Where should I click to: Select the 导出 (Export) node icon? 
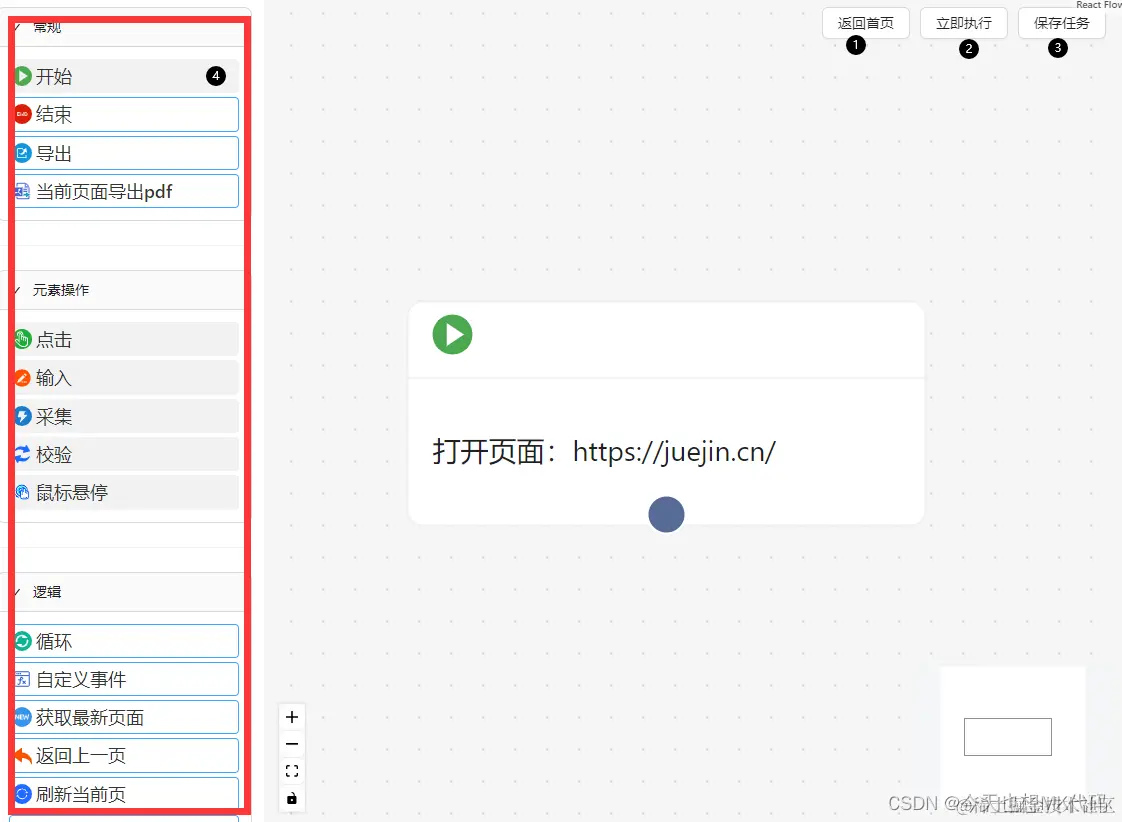[23, 152]
